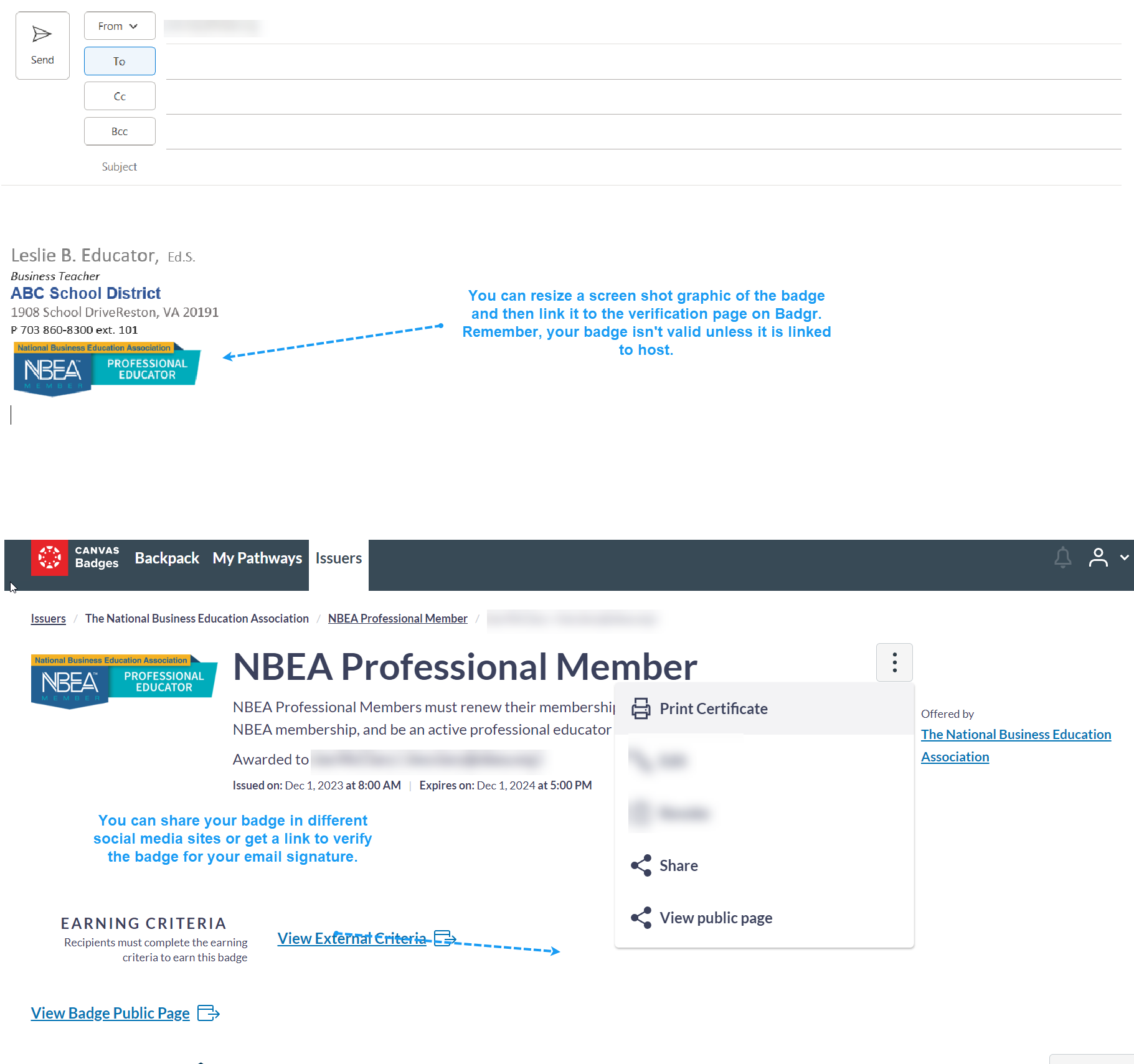
Task: Click the Canvas Badges logo
Action: point(50,558)
